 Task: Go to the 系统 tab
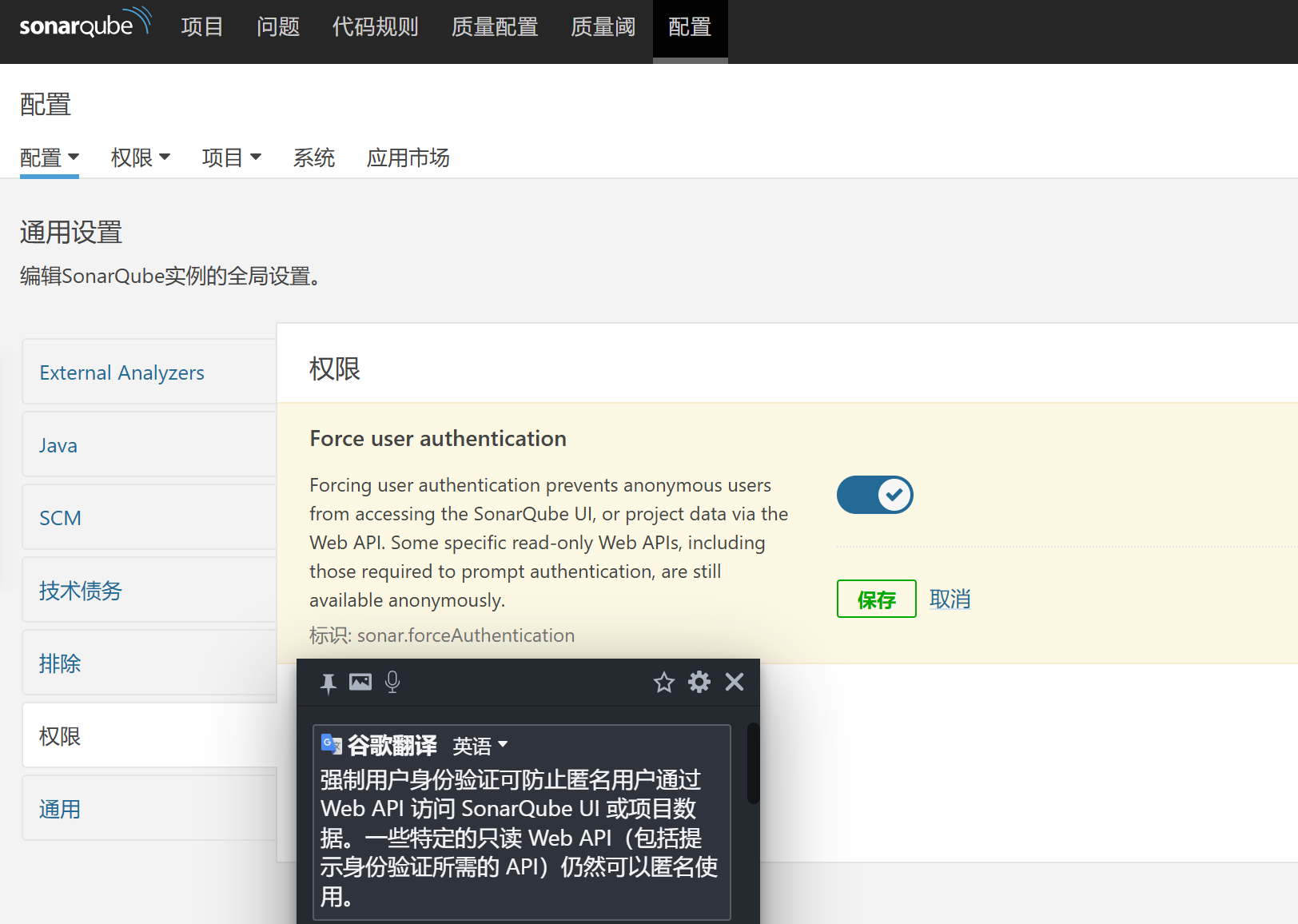pos(314,157)
